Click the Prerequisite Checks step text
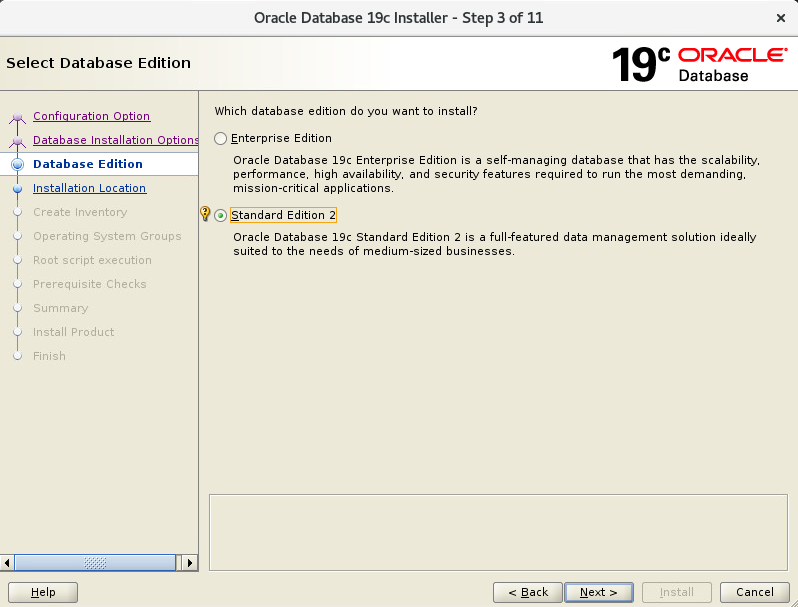The width and height of the screenshot is (798, 607). click(x=90, y=284)
